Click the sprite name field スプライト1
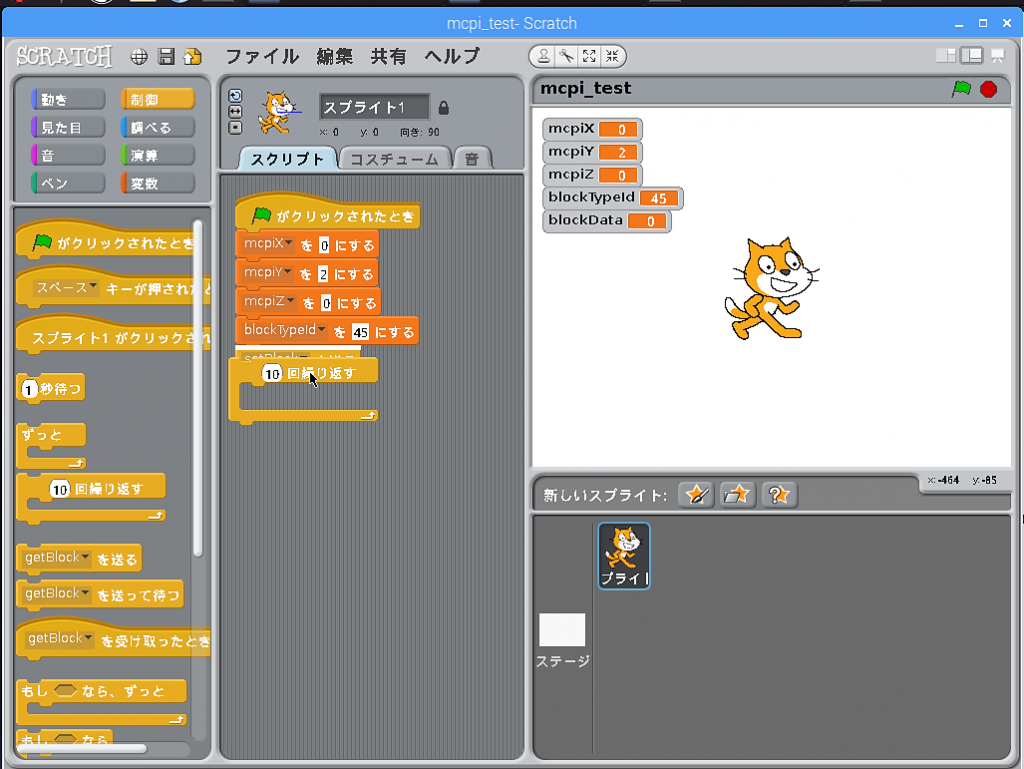Image resolution: width=1024 pixels, height=769 pixels. [x=374, y=107]
